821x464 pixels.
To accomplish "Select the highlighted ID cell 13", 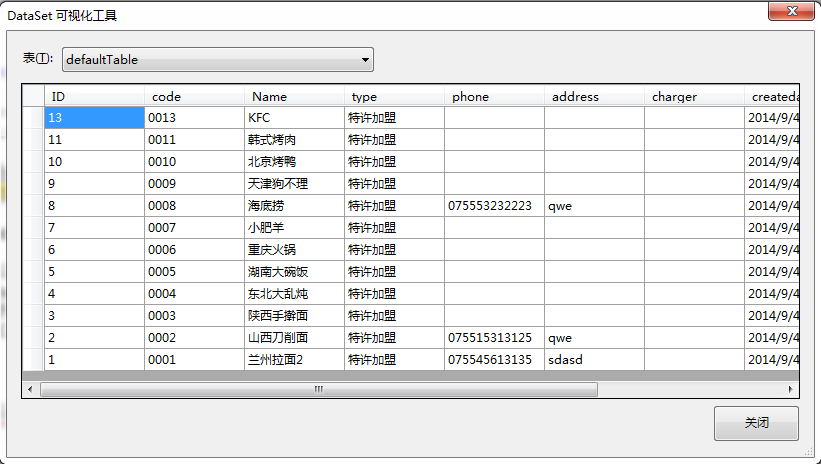I will (x=94, y=118).
